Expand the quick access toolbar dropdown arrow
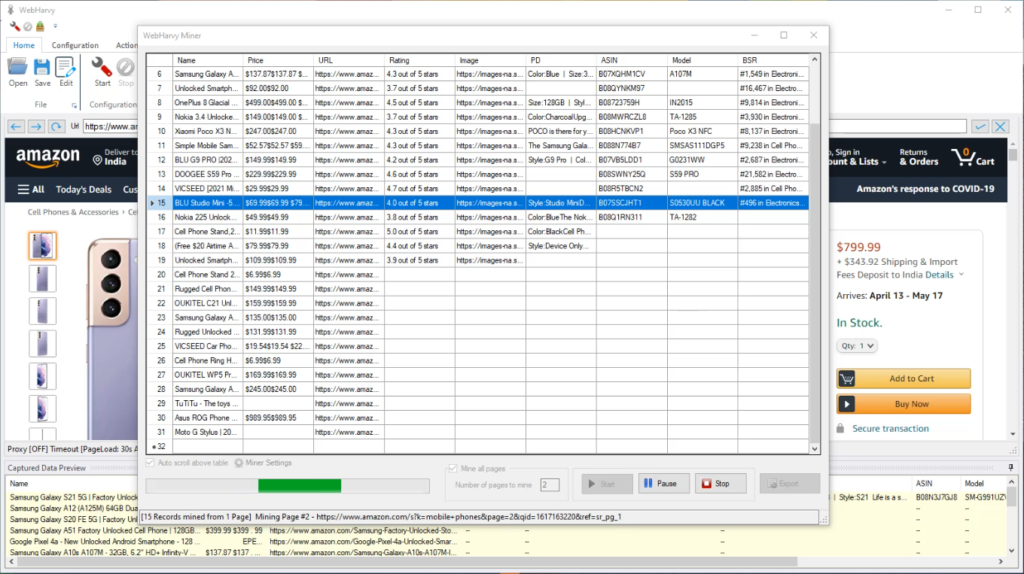Viewport: 1024px width, 574px height. tap(55, 26)
